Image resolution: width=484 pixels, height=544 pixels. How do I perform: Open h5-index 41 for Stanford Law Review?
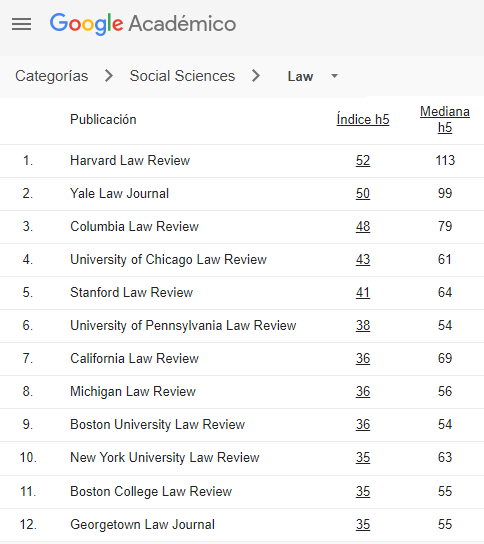(363, 292)
